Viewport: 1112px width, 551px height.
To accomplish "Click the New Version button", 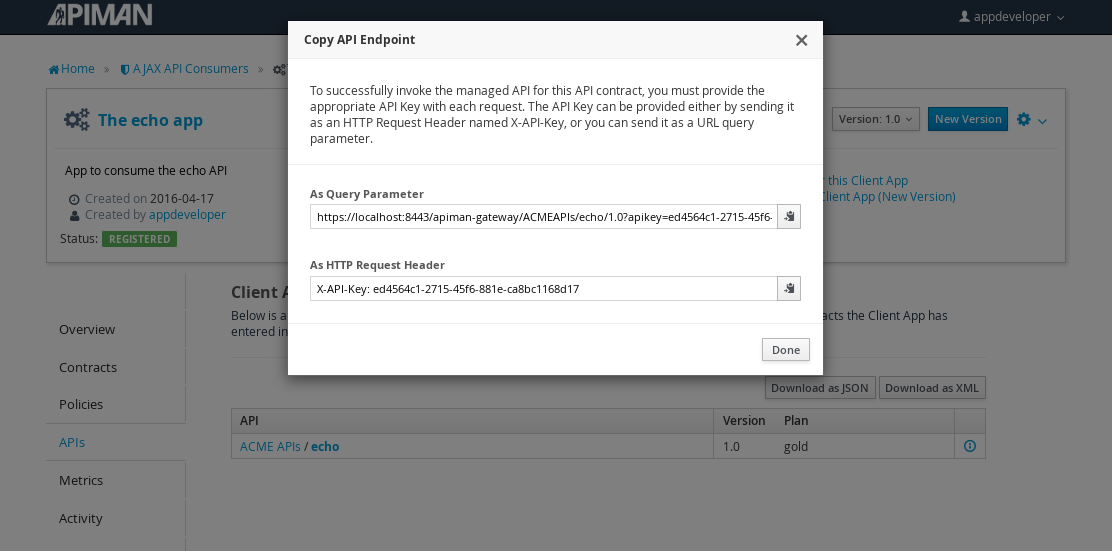I will pos(967,119).
